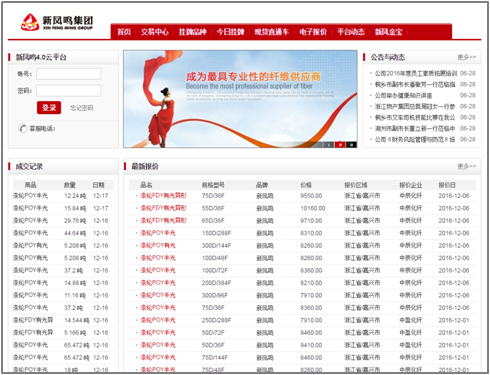
Task: Click the fiber supplier banner image
Action: [x=240, y=99]
